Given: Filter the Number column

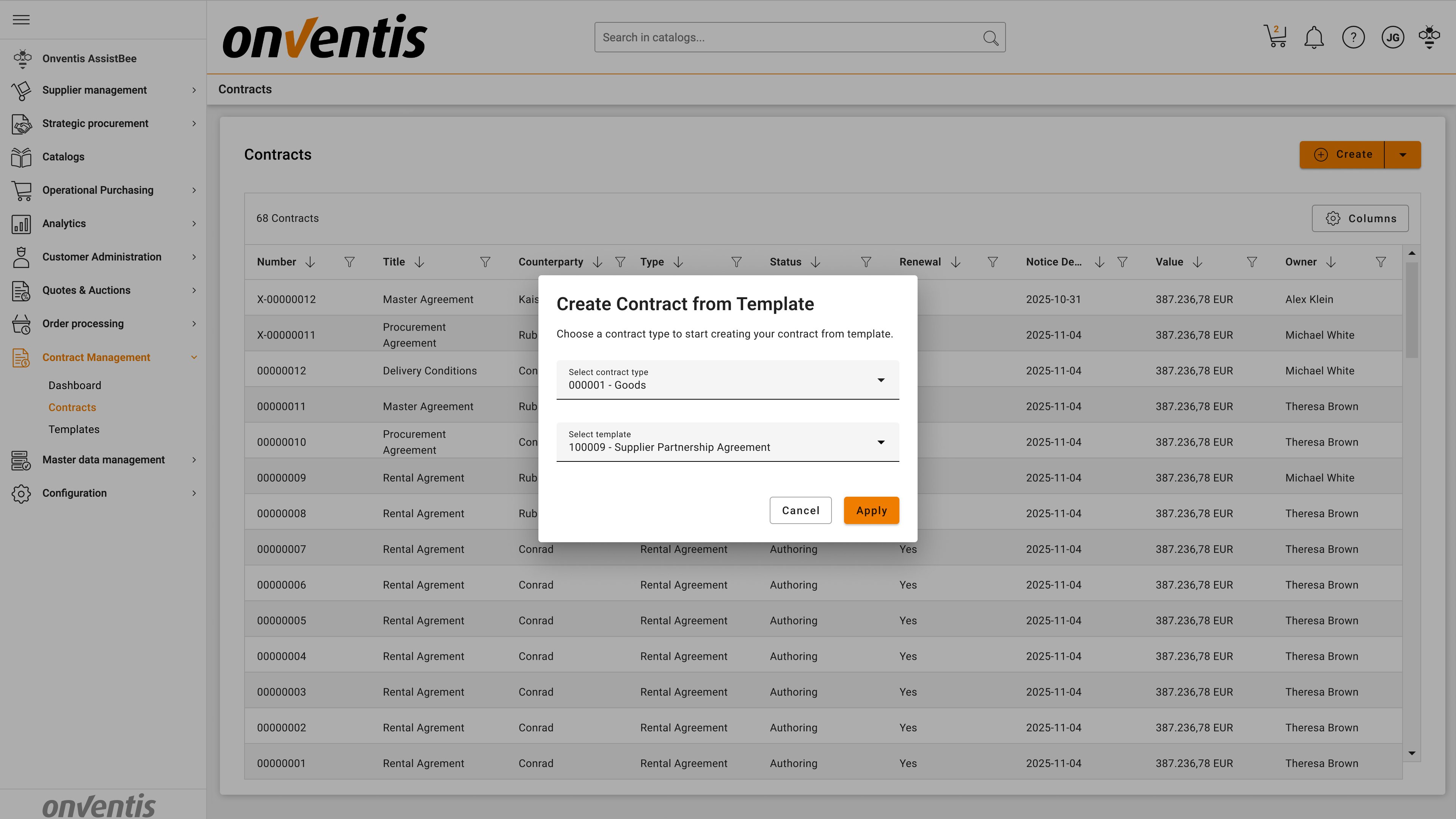Looking at the screenshot, I should point(349,262).
